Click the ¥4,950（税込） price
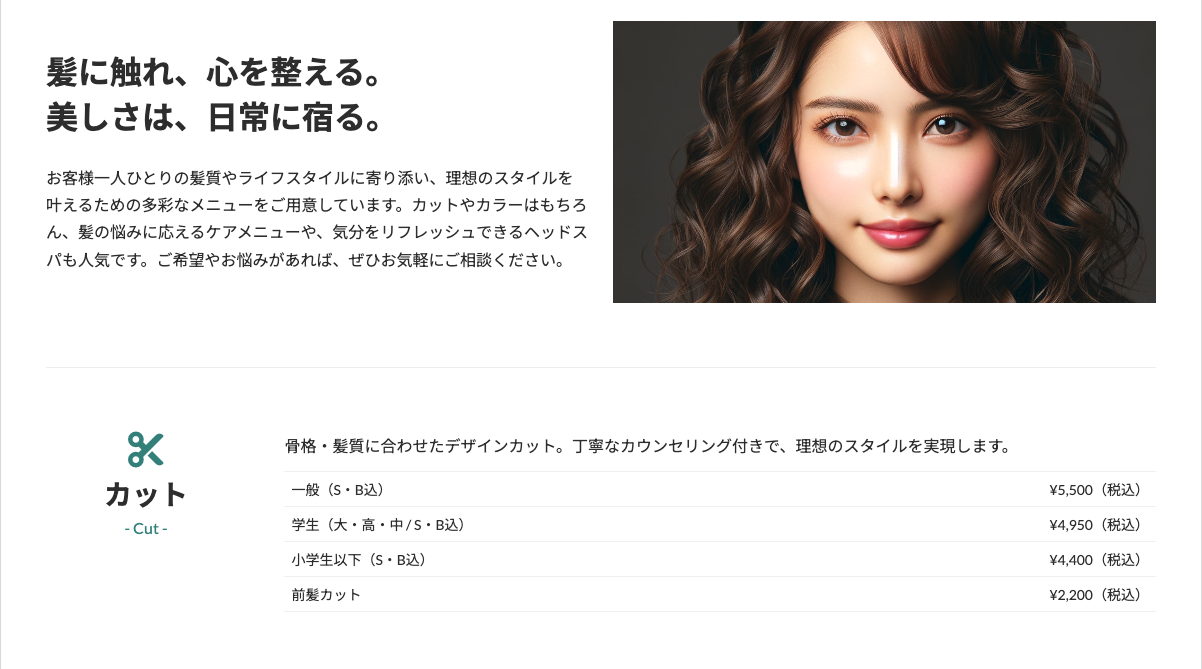This screenshot has height=669, width=1202. (x=1095, y=525)
